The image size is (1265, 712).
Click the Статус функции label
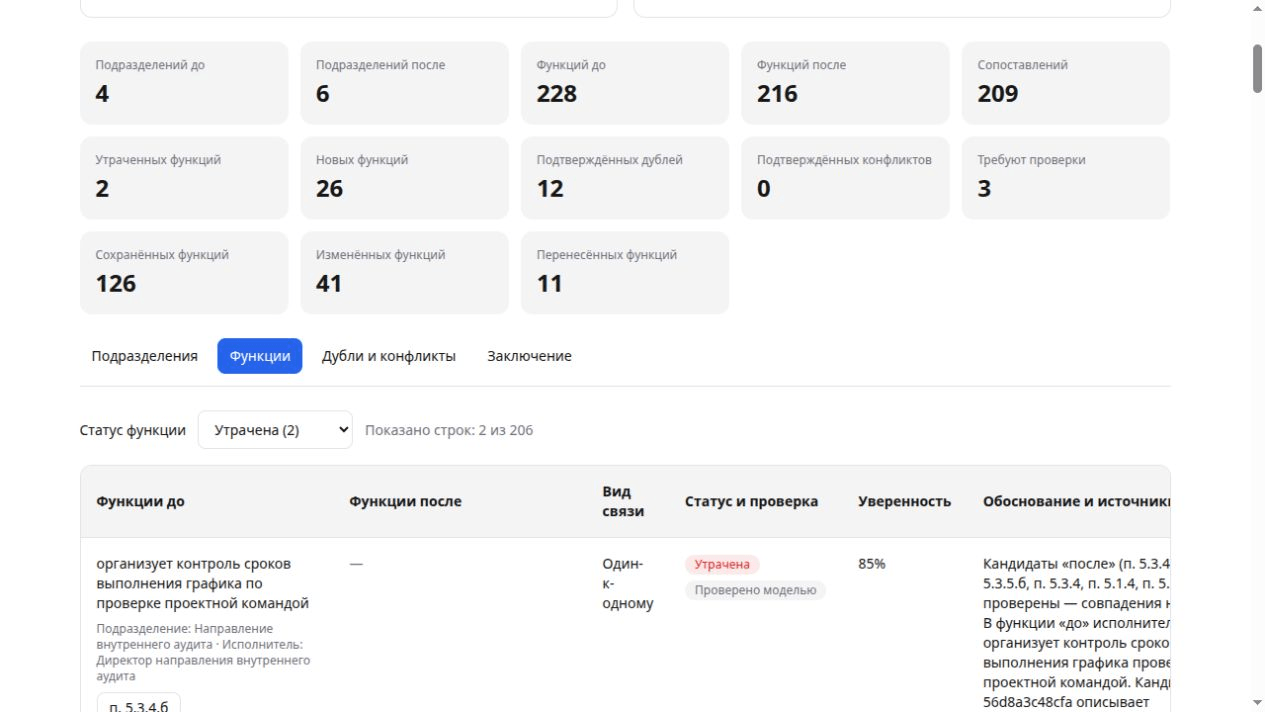133,430
